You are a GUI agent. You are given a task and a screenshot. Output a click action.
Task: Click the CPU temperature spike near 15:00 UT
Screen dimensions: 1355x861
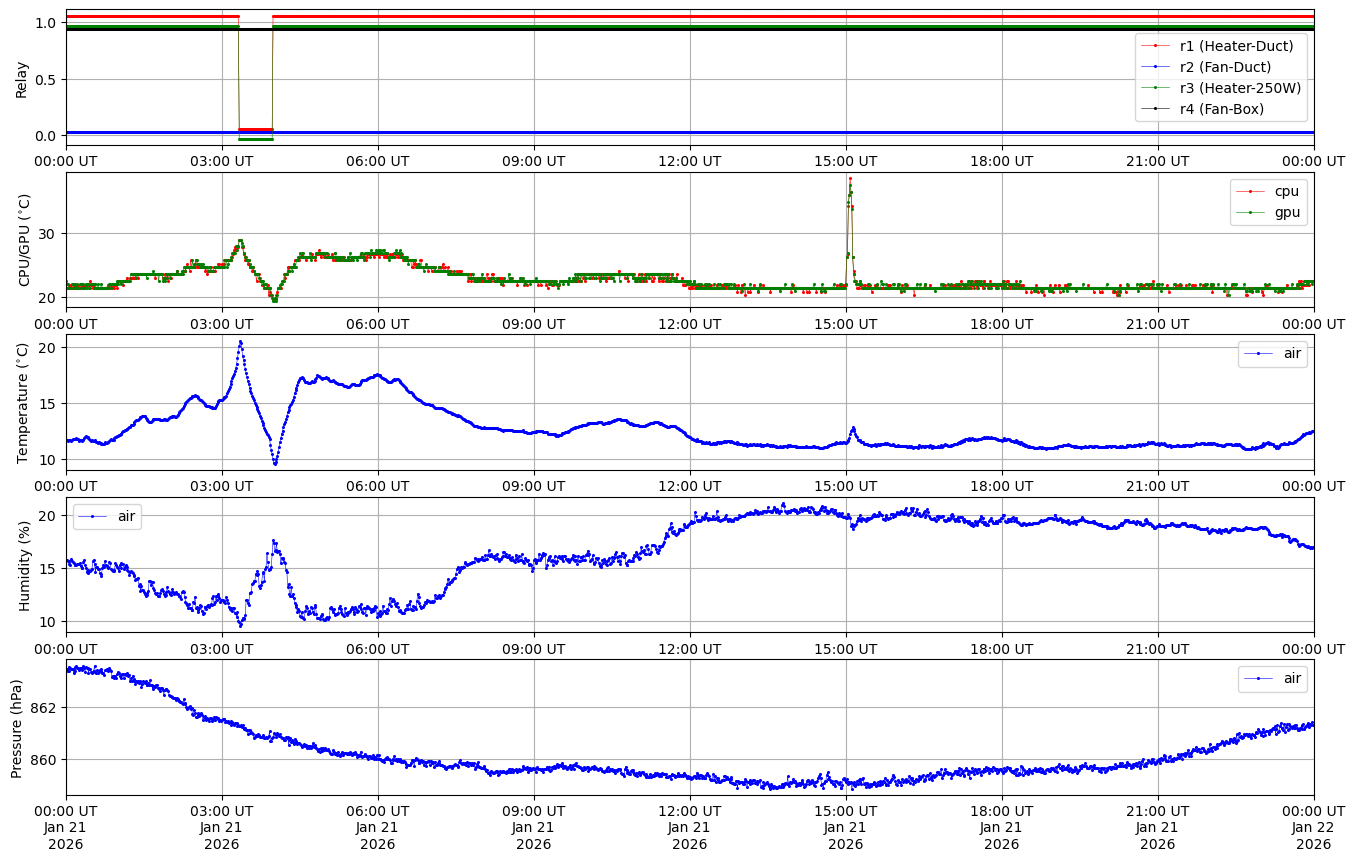850,180
